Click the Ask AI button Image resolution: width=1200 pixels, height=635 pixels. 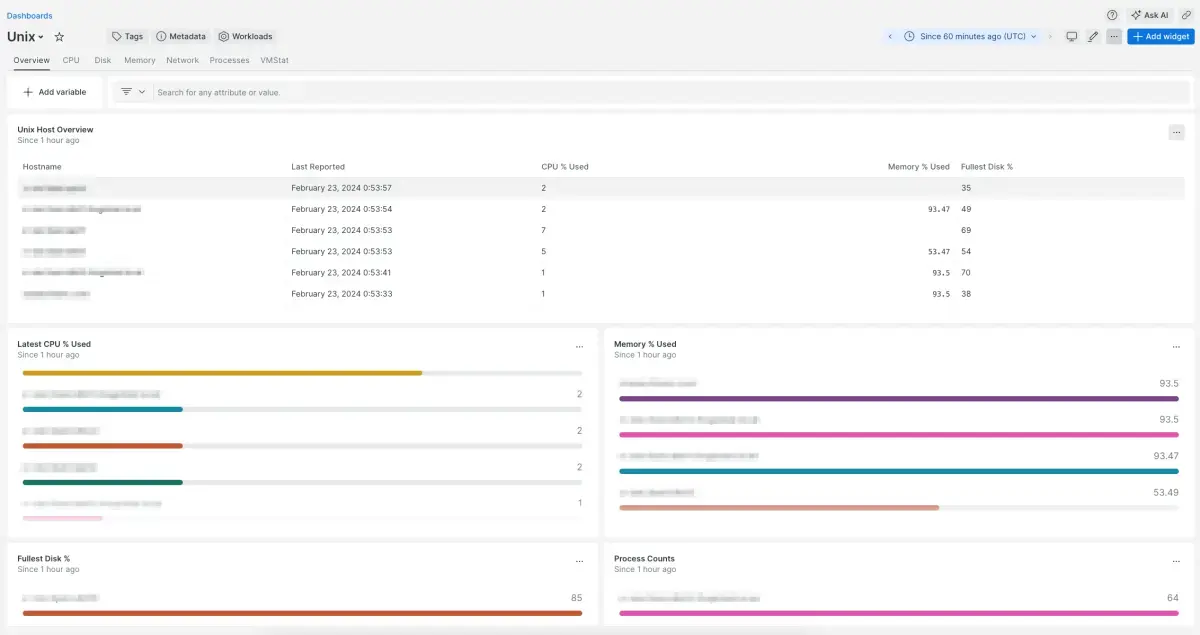[1150, 15]
